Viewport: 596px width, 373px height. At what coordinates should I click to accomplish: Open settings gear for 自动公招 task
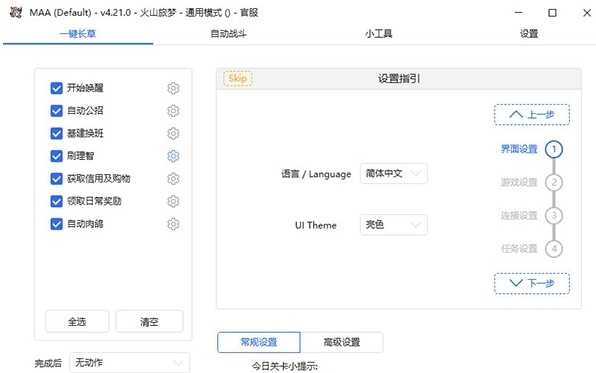coord(173,111)
